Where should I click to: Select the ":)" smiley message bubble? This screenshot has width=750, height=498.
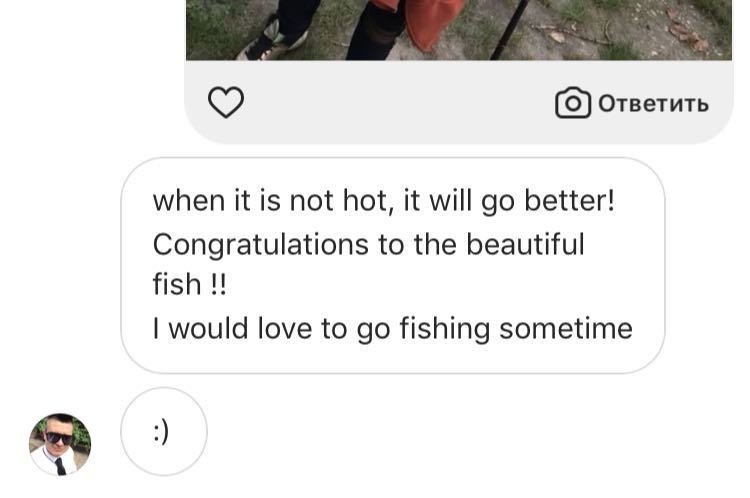coord(162,432)
